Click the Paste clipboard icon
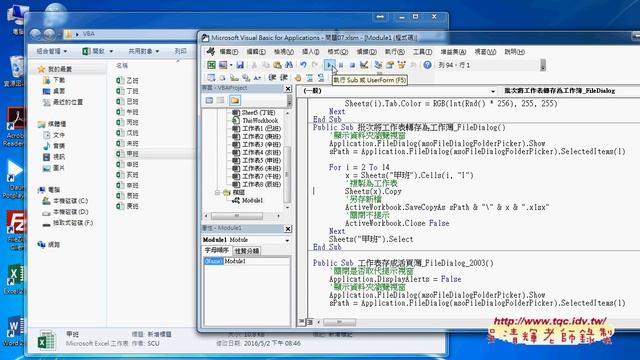The height and width of the screenshot is (360, 640). click(277, 65)
